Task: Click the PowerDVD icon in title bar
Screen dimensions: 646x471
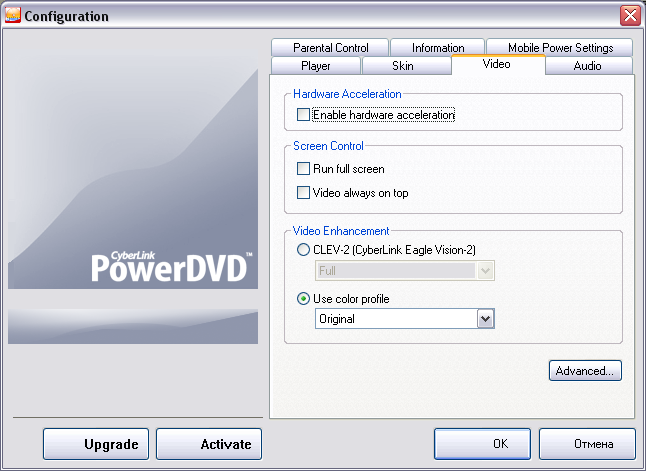Action: tap(12, 15)
